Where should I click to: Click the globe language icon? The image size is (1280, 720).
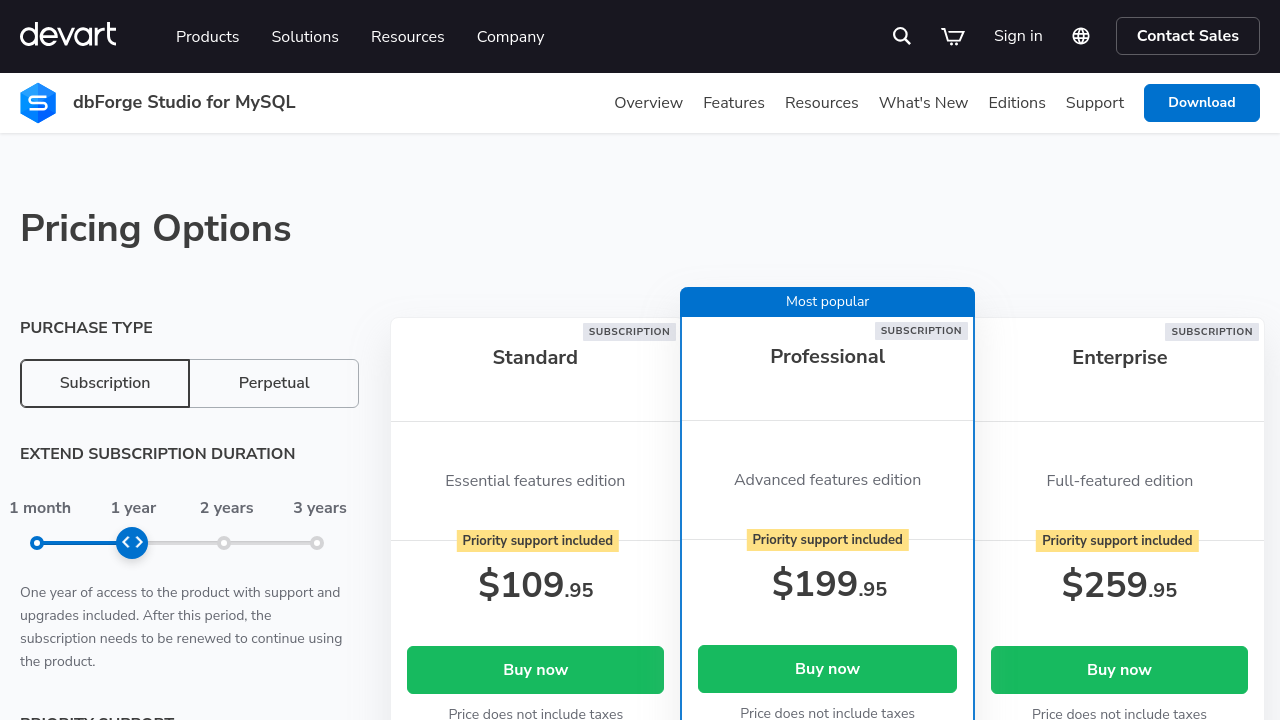pos(1080,36)
